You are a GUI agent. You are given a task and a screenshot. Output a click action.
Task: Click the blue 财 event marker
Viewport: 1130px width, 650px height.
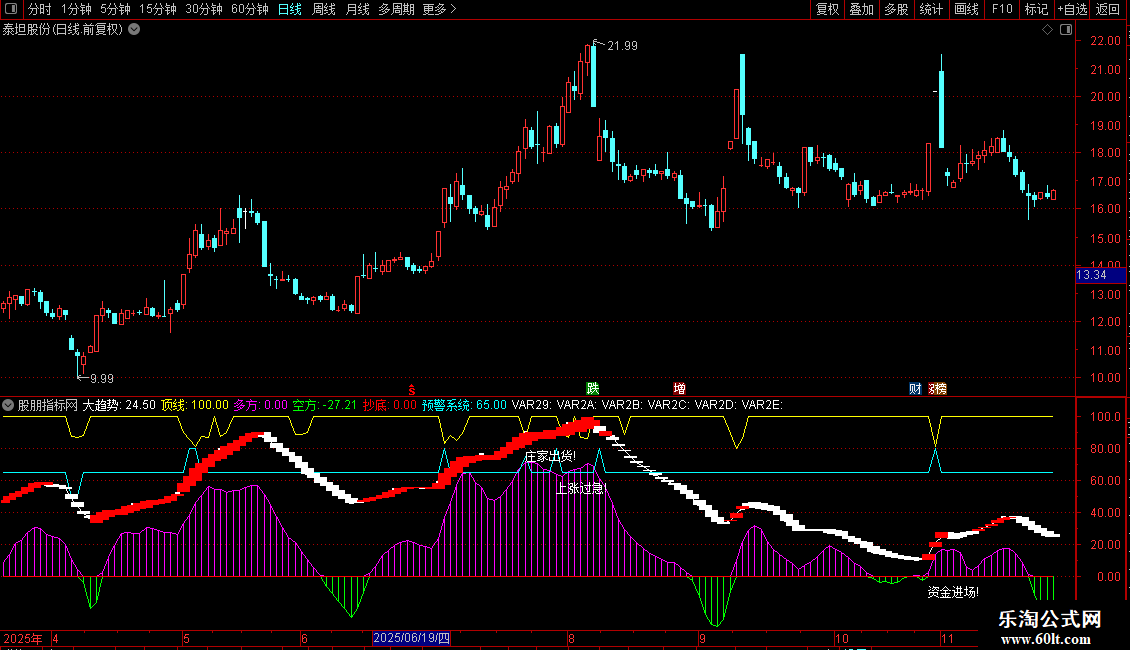tap(914, 388)
